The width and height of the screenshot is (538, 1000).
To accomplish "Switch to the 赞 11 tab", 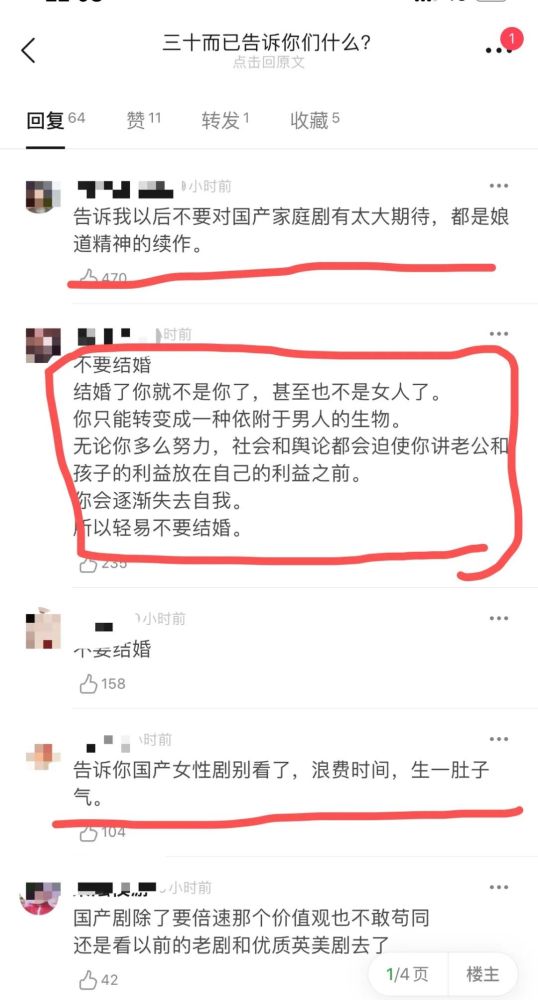I will tap(144, 119).
